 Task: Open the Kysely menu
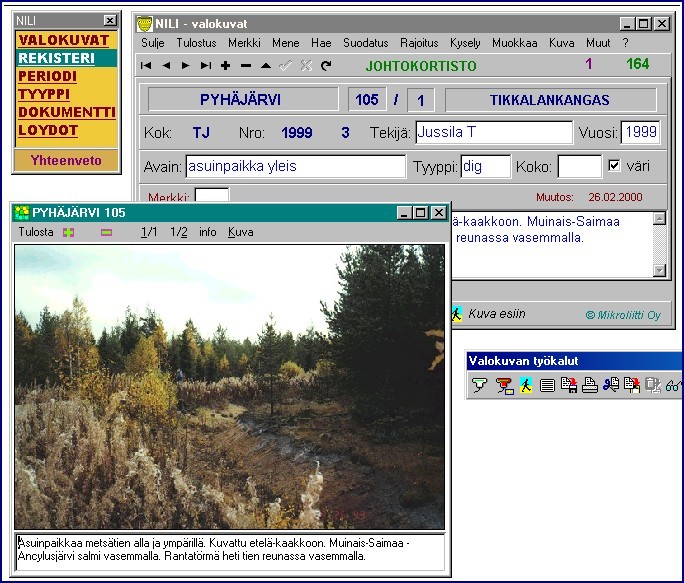[465, 43]
